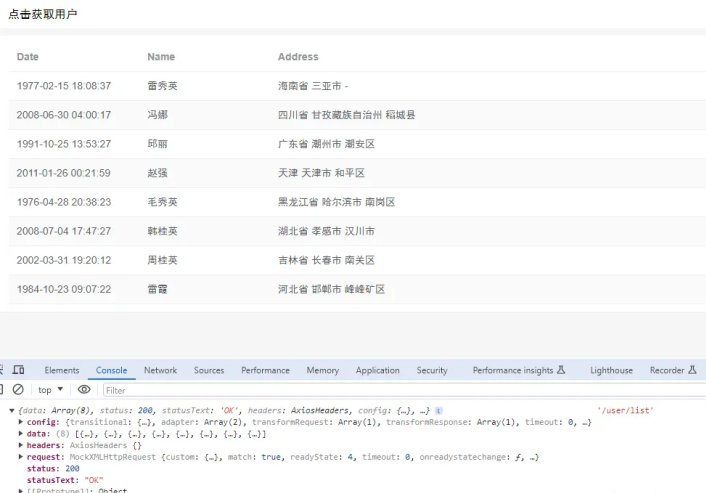Open the Sources tab
Viewport: 706px width, 493px height.
pyautogui.click(x=209, y=370)
